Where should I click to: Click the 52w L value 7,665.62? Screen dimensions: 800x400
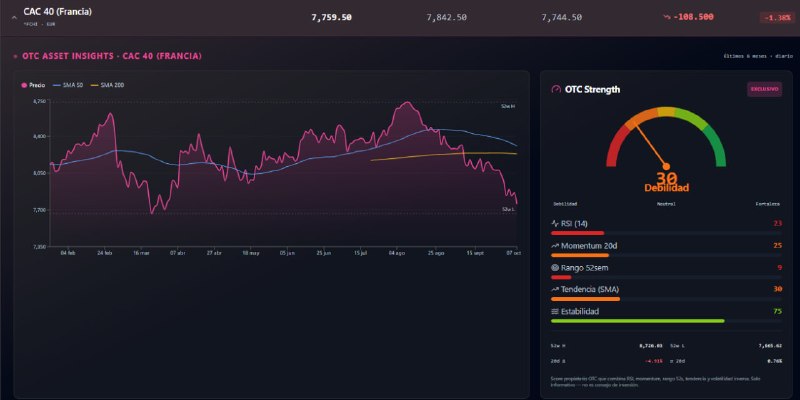point(770,346)
